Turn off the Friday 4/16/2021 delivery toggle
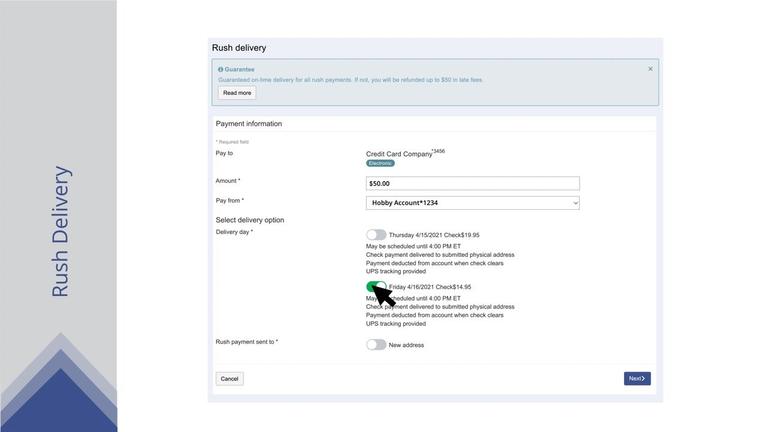 click(x=376, y=287)
